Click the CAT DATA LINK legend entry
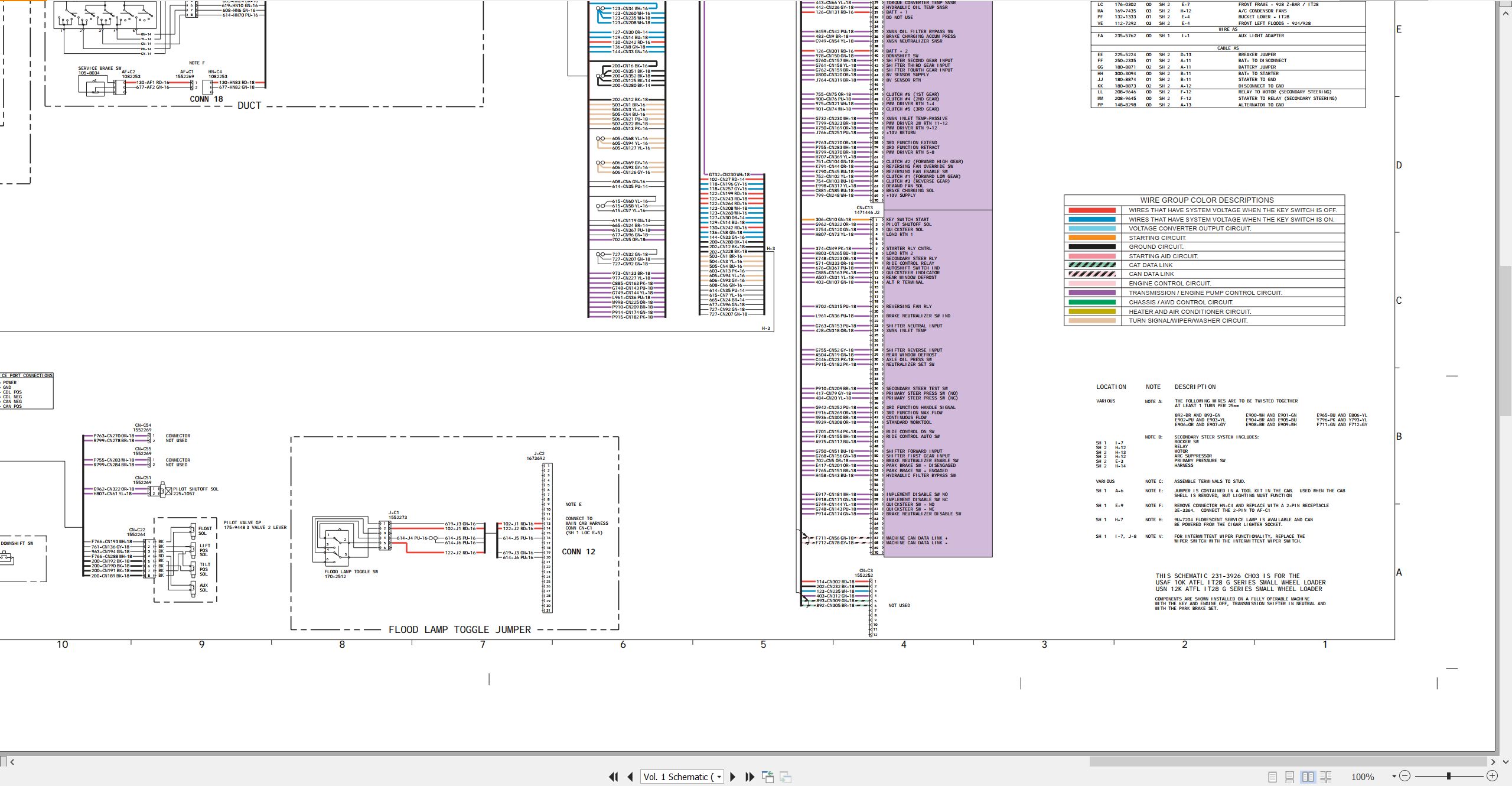 pyautogui.click(x=1151, y=265)
